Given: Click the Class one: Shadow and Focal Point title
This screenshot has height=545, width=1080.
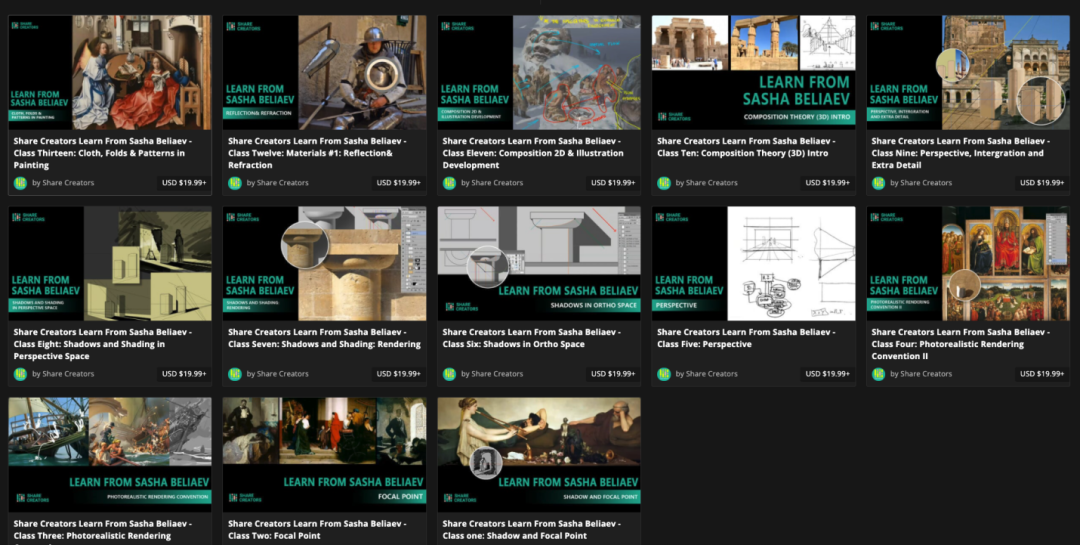Looking at the screenshot, I should pyautogui.click(x=531, y=529).
